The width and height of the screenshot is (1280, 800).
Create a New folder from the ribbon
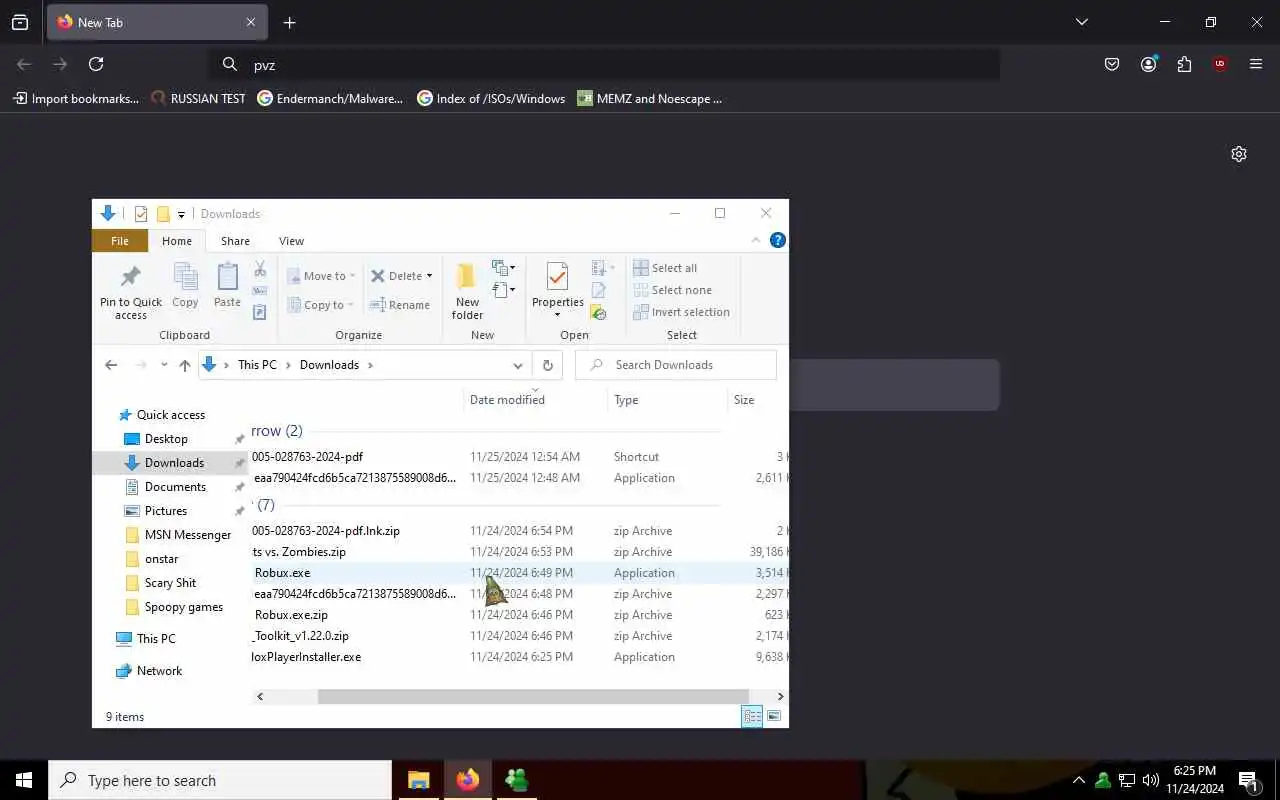[467, 291]
